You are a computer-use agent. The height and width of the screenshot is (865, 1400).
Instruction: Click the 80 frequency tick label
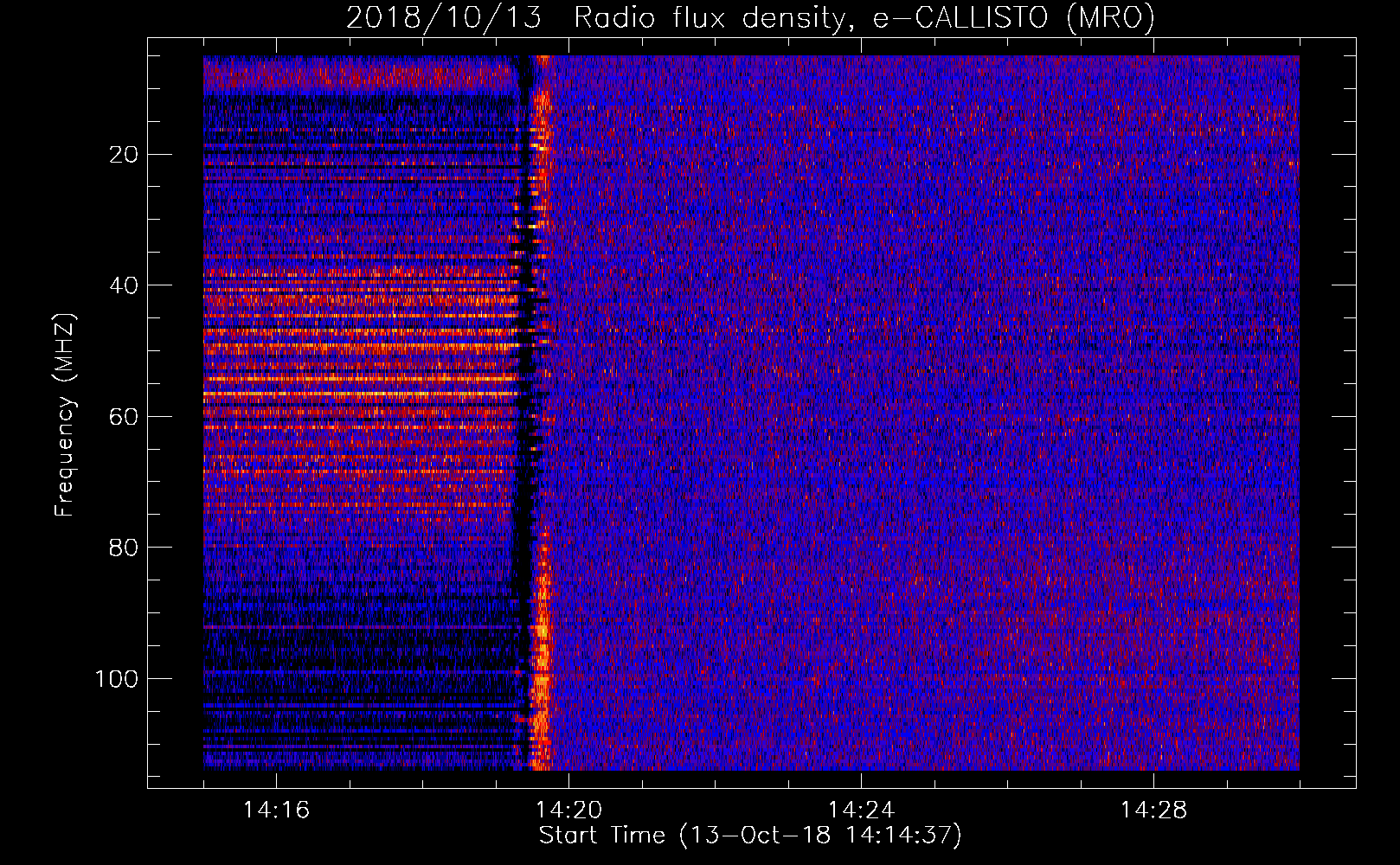coord(124,548)
